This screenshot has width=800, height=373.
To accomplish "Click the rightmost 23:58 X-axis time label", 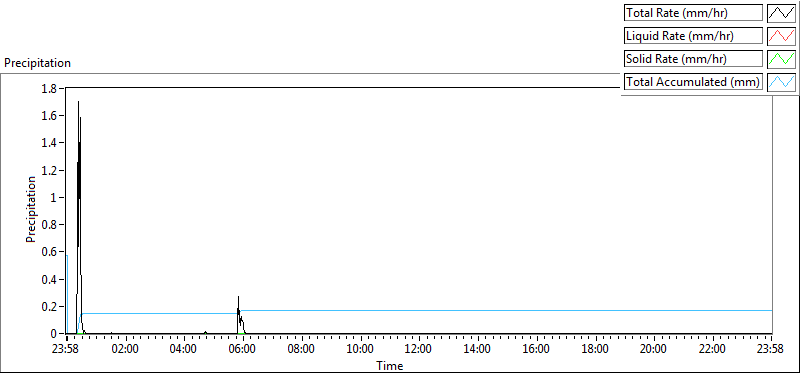I will tap(770, 349).
